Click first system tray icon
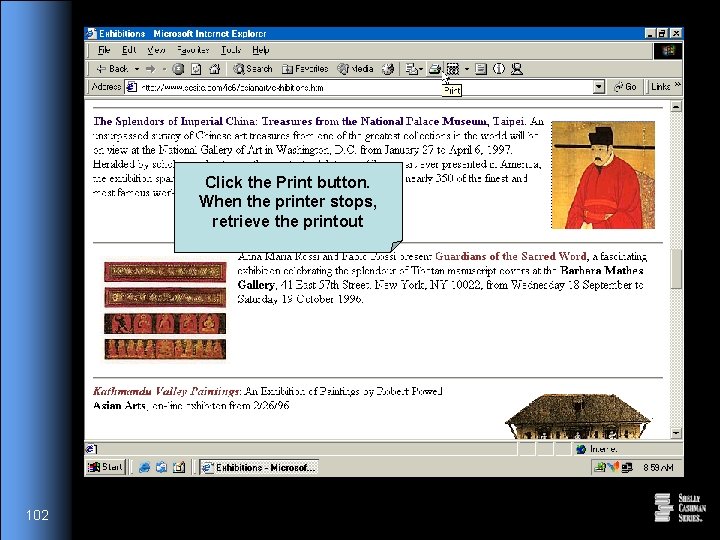The height and width of the screenshot is (540, 720). click(600, 467)
